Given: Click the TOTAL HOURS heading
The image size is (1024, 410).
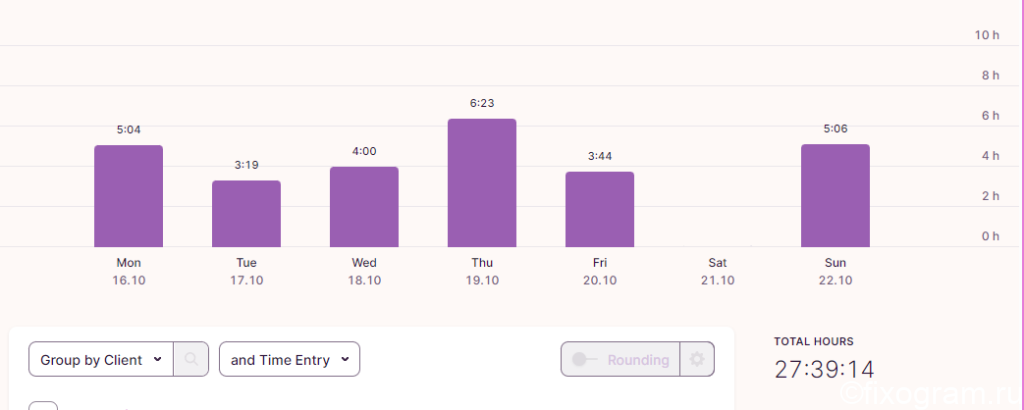Looking at the screenshot, I should click(x=814, y=341).
